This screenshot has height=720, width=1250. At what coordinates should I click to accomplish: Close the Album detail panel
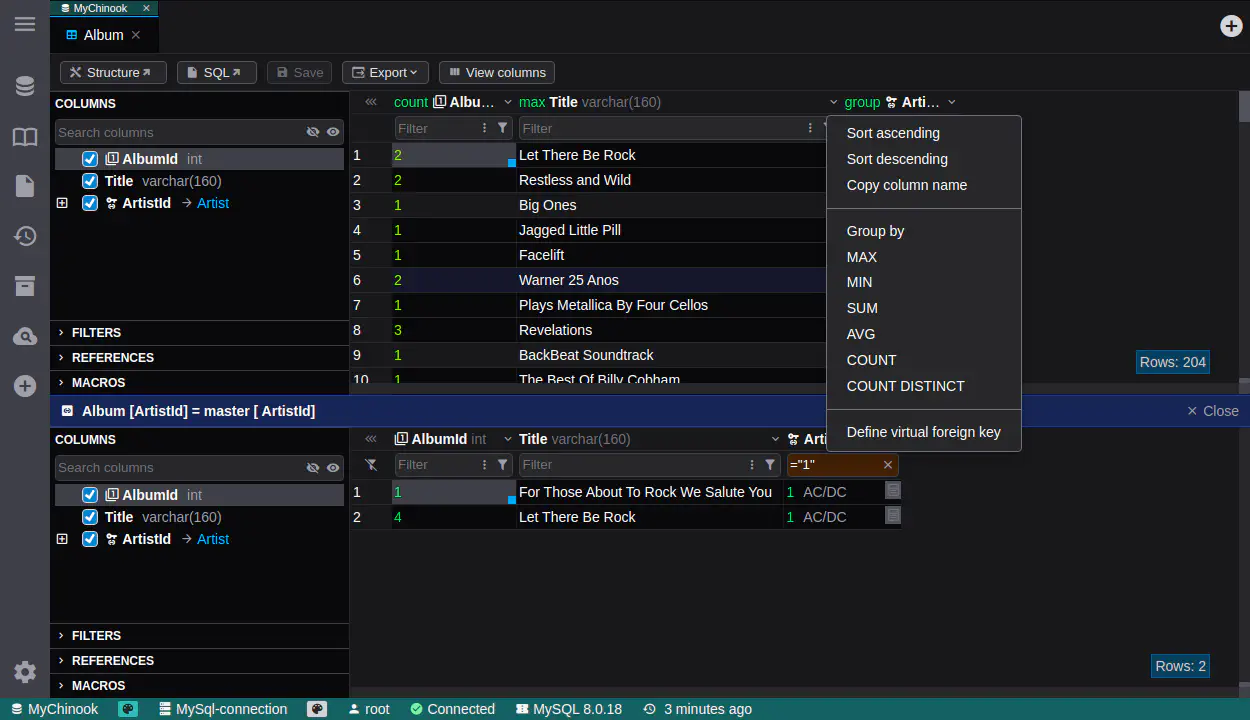point(1212,411)
